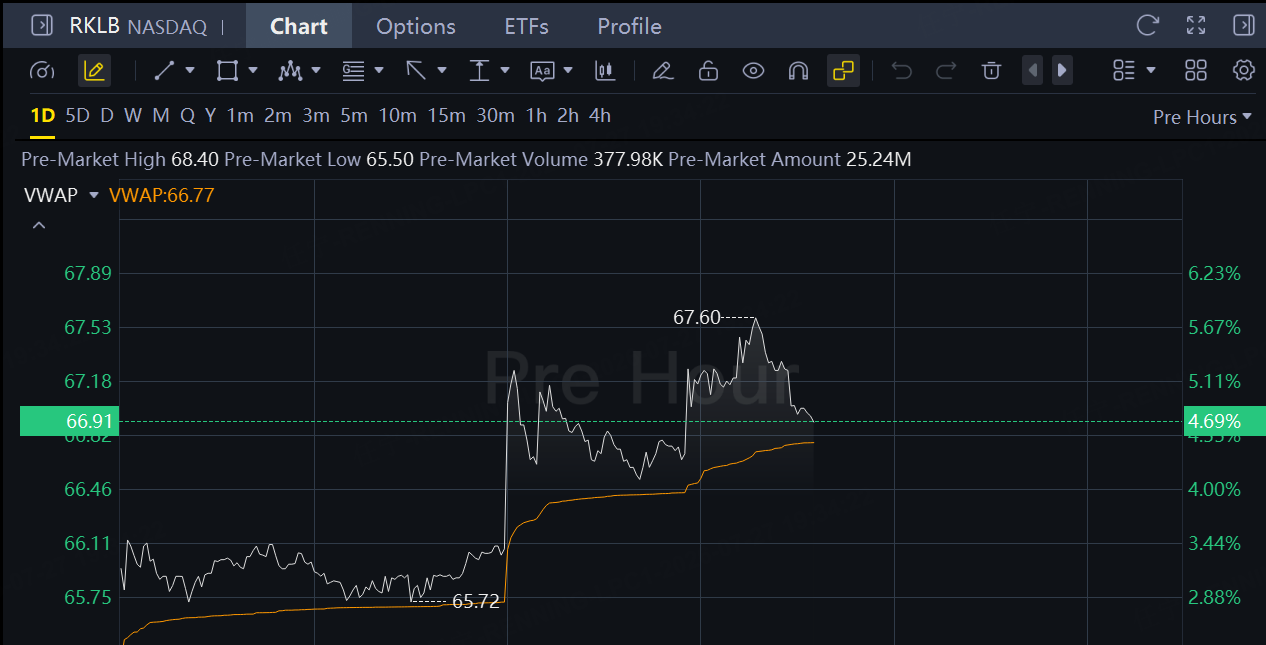Toggle the magnet snap mode
1266x645 pixels.
(x=798, y=70)
